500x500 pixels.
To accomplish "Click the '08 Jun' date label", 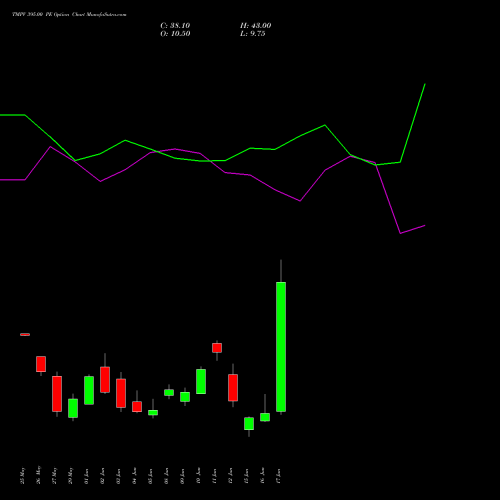I will (x=167, y=476).
